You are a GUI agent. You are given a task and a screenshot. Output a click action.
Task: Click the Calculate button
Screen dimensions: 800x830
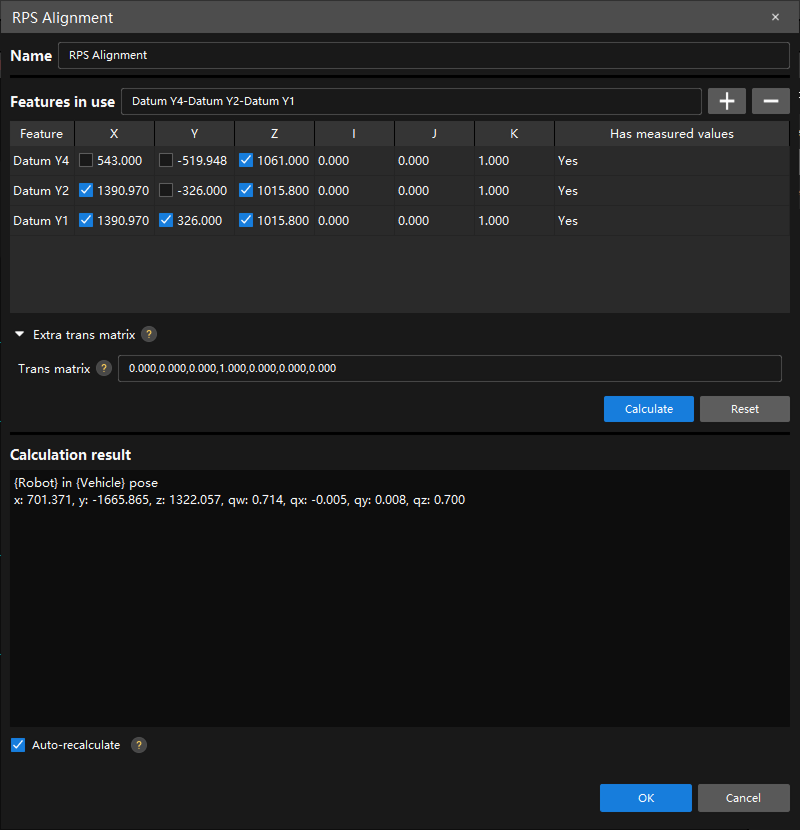coord(649,409)
